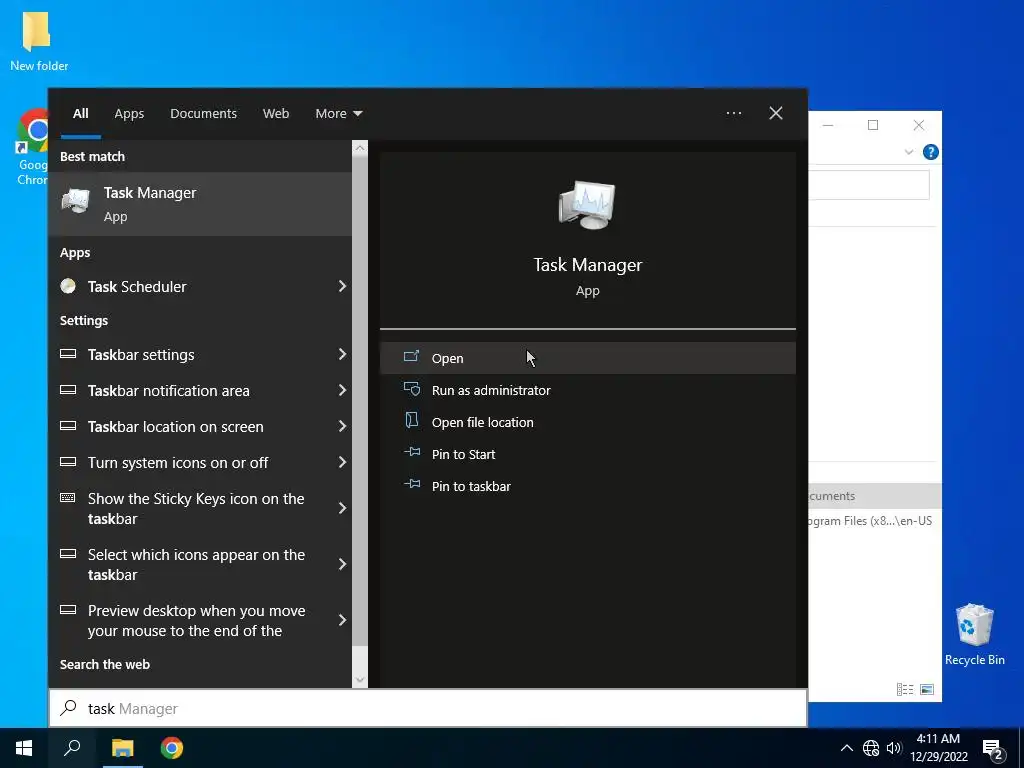Expand the Taskbar notification area arrow
Viewport: 1024px width, 768px height.
click(342, 390)
